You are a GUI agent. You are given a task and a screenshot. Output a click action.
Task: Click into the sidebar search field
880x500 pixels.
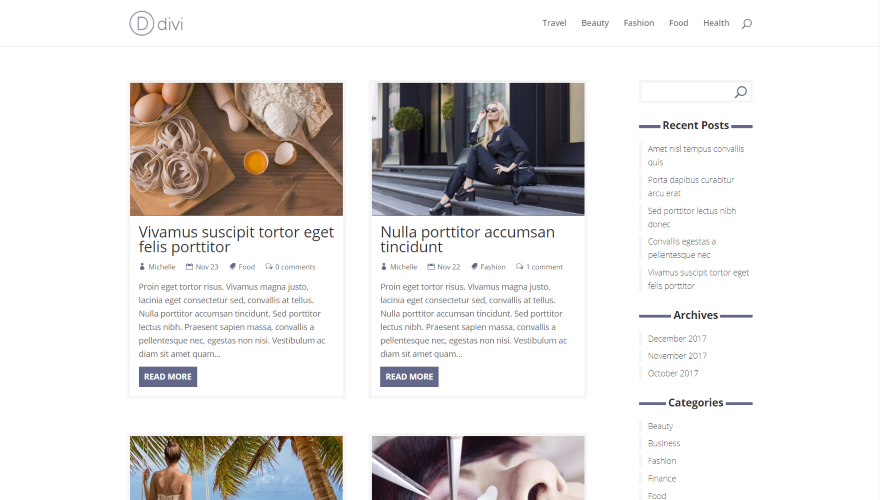coord(688,91)
